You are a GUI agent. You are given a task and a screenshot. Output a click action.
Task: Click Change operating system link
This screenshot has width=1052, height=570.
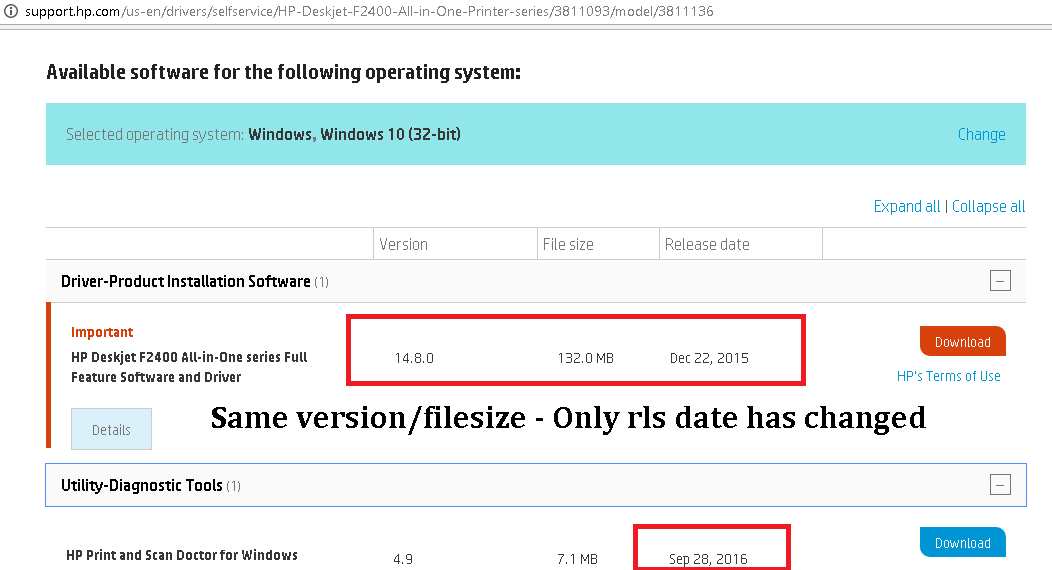point(982,134)
